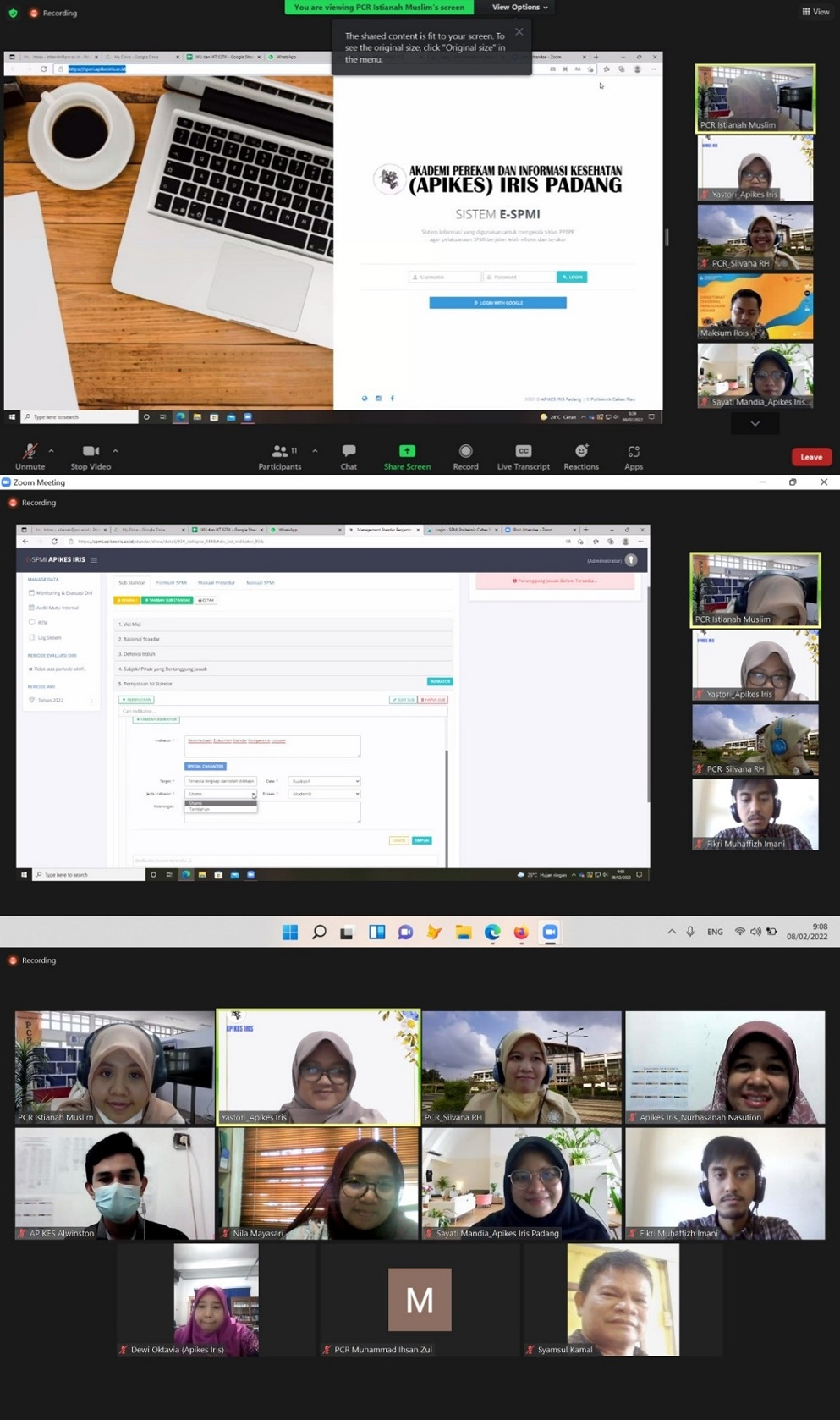Leave the Zoom meeting
840x1420 pixels.
(811, 457)
